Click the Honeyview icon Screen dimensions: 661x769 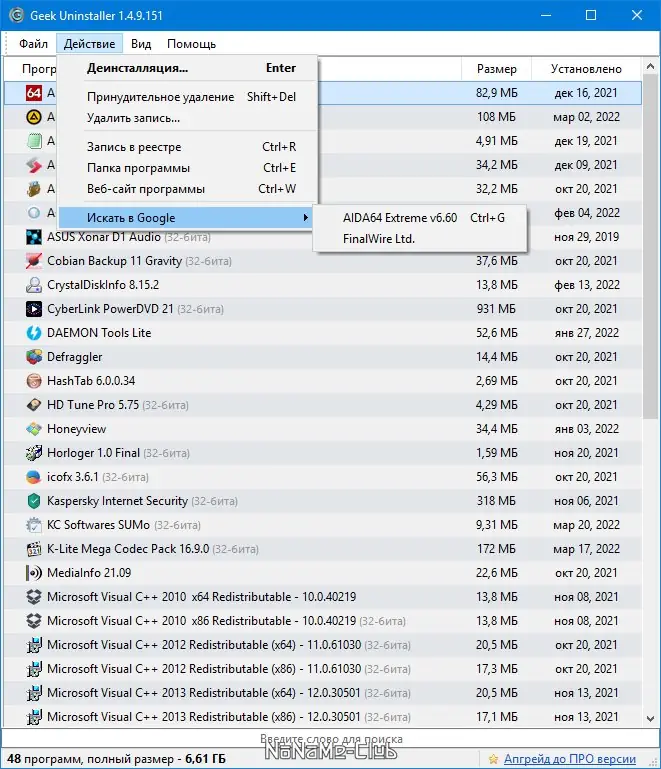34,429
